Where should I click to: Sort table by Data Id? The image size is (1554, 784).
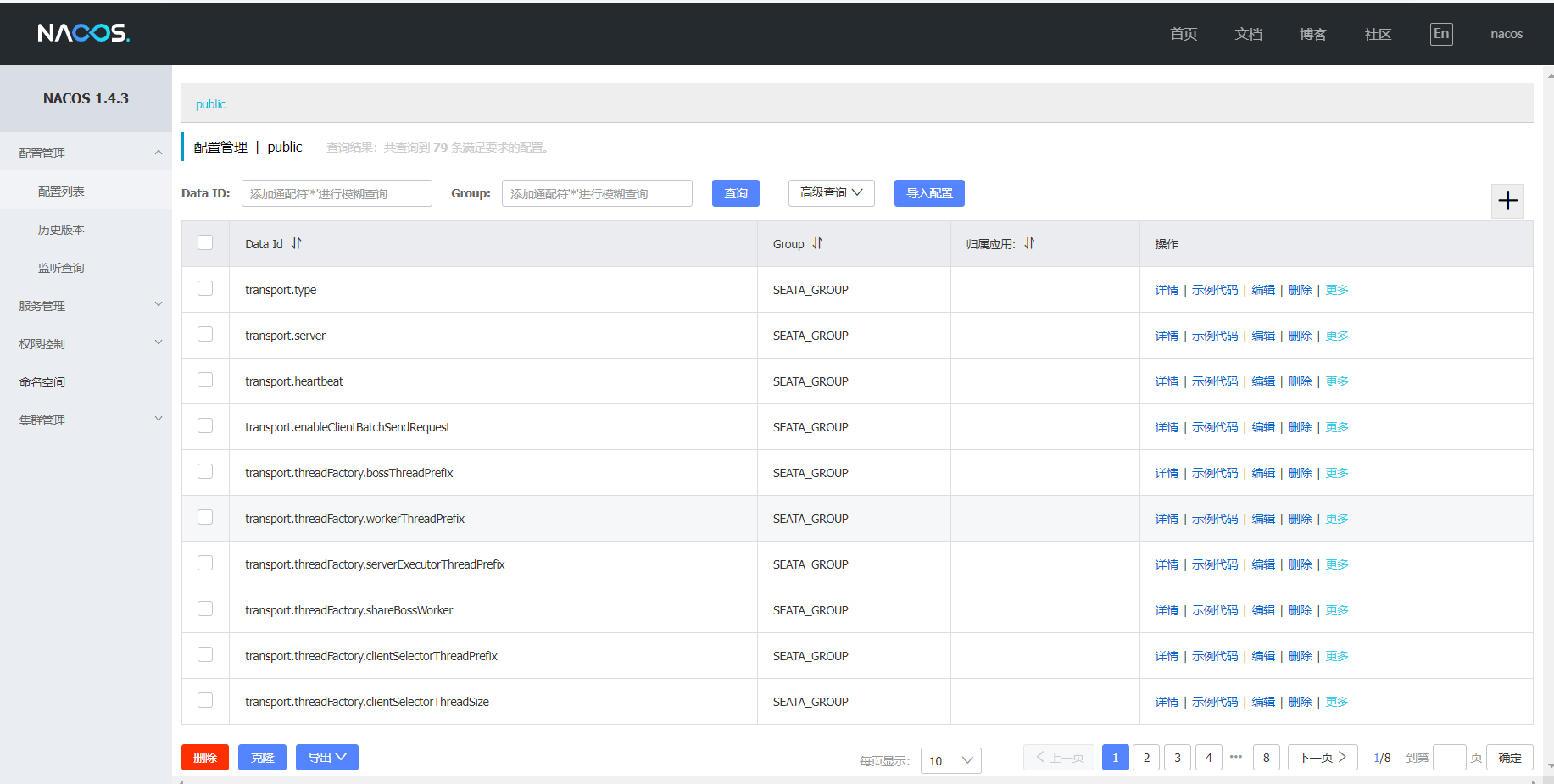point(297,243)
